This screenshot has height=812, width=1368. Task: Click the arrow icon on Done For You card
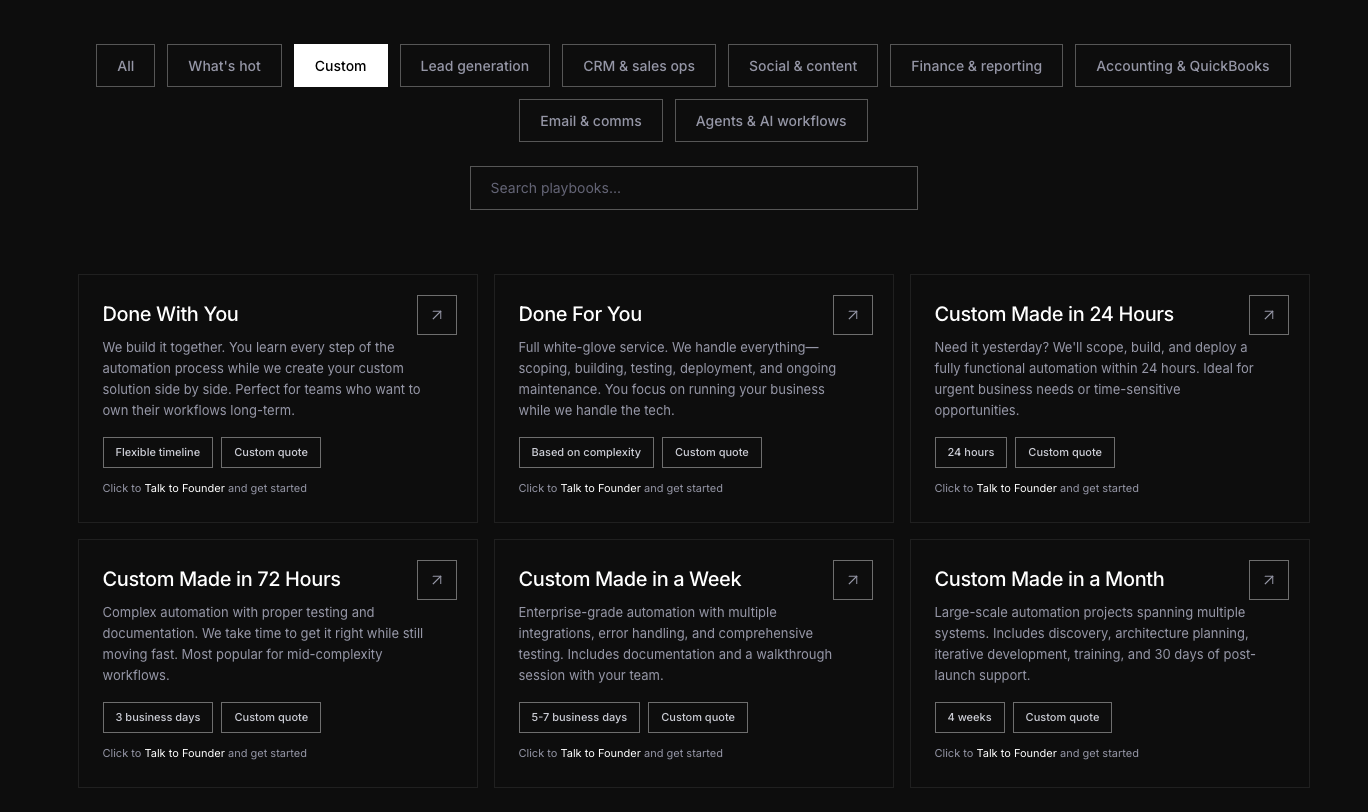853,314
